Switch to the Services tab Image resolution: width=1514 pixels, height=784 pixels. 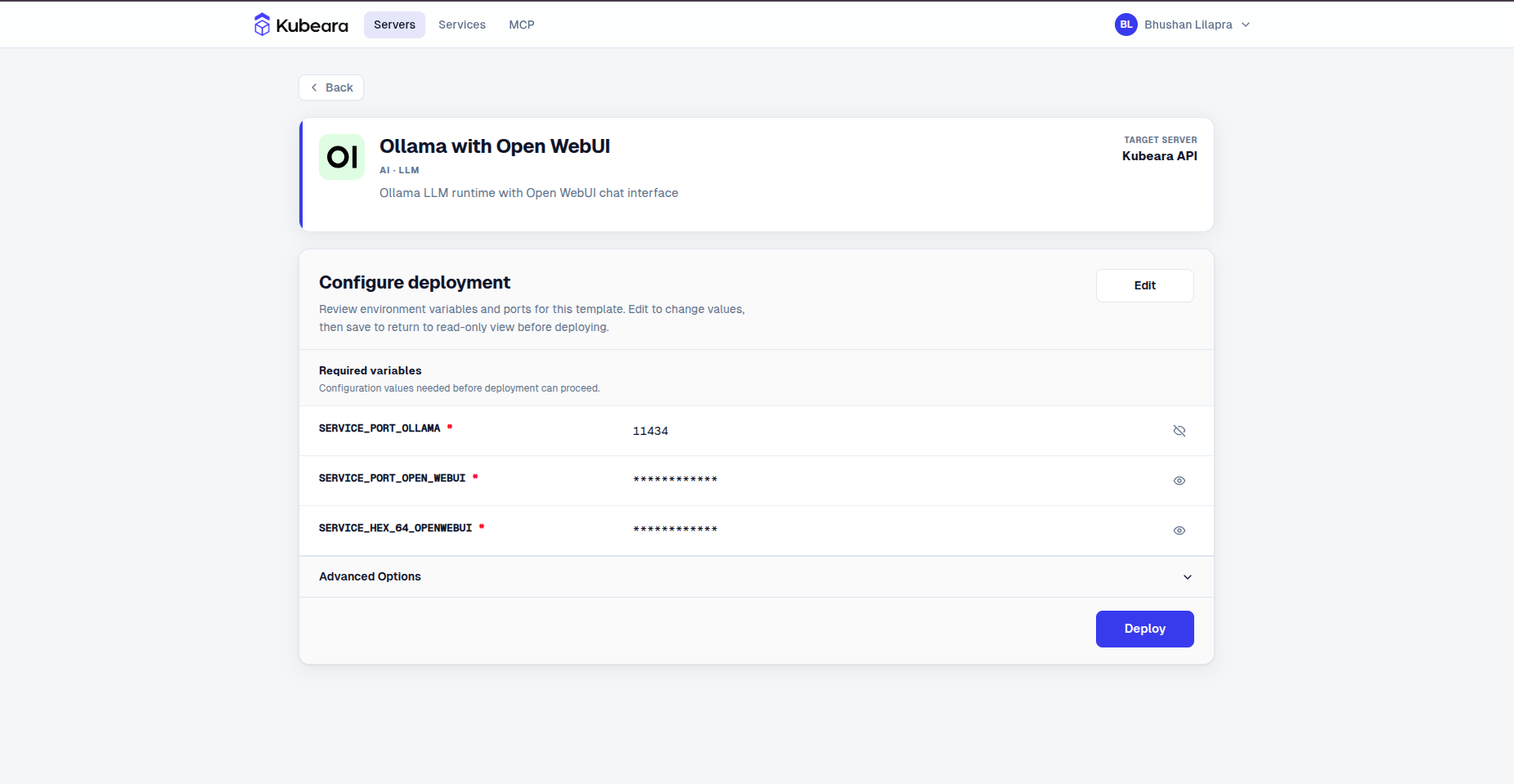pos(462,25)
